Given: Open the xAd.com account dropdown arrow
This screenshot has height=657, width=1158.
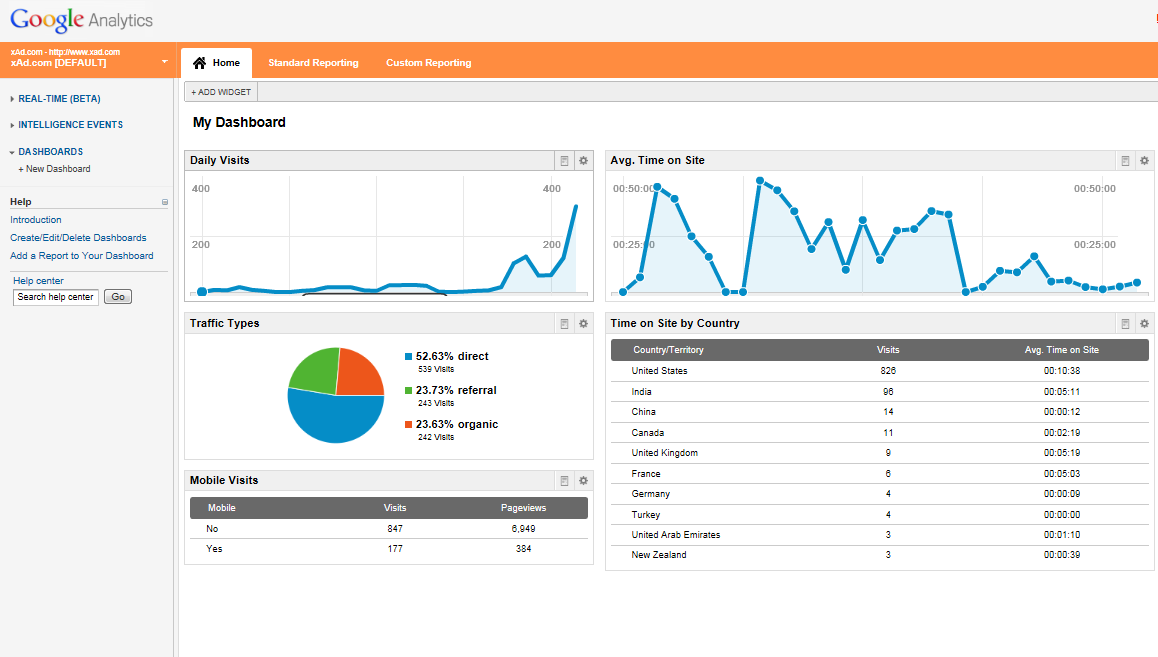Looking at the screenshot, I should point(165,62).
